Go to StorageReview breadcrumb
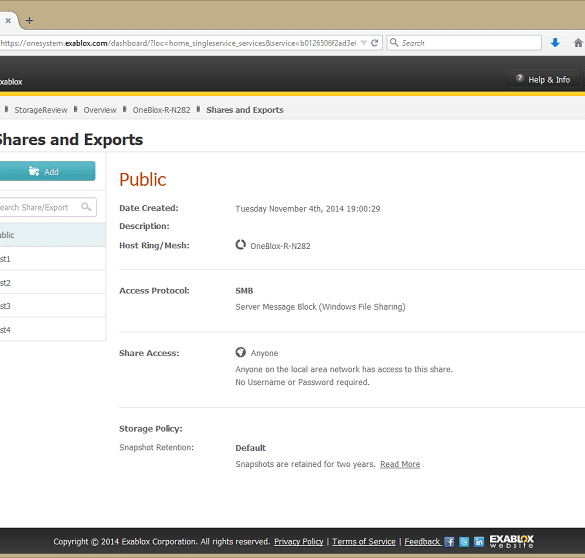The width and height of the screenshot is (585, 558). point(41,110)
